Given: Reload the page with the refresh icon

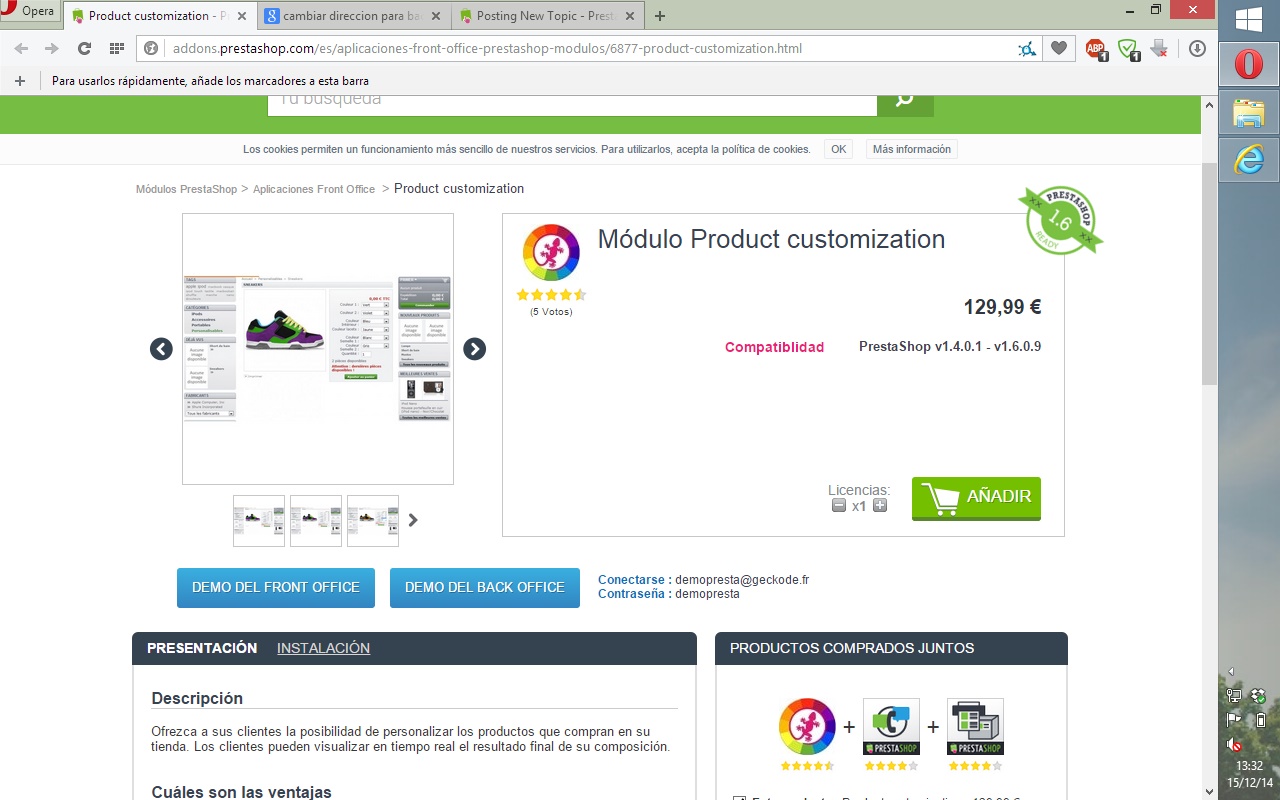Looking at the screenshot, I should tap(84, 48).
